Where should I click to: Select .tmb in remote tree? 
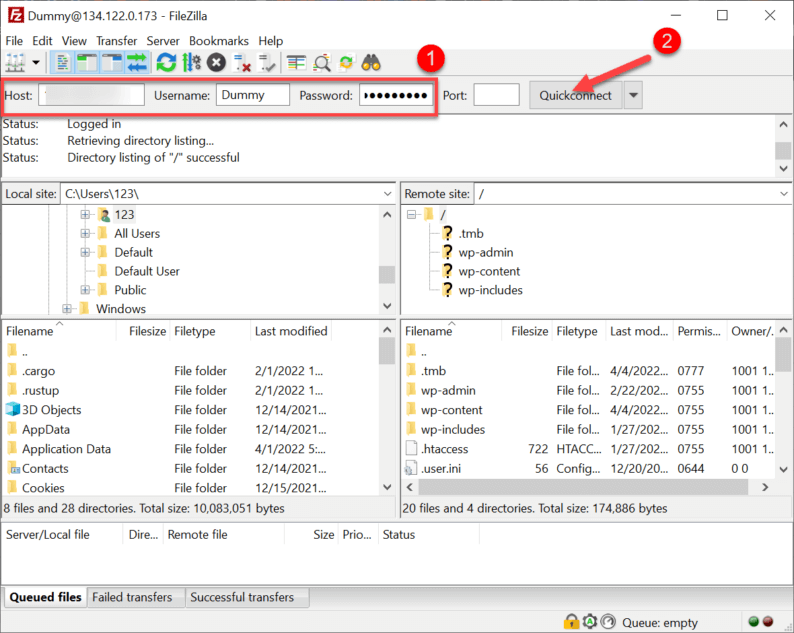(x=471, y=233)
